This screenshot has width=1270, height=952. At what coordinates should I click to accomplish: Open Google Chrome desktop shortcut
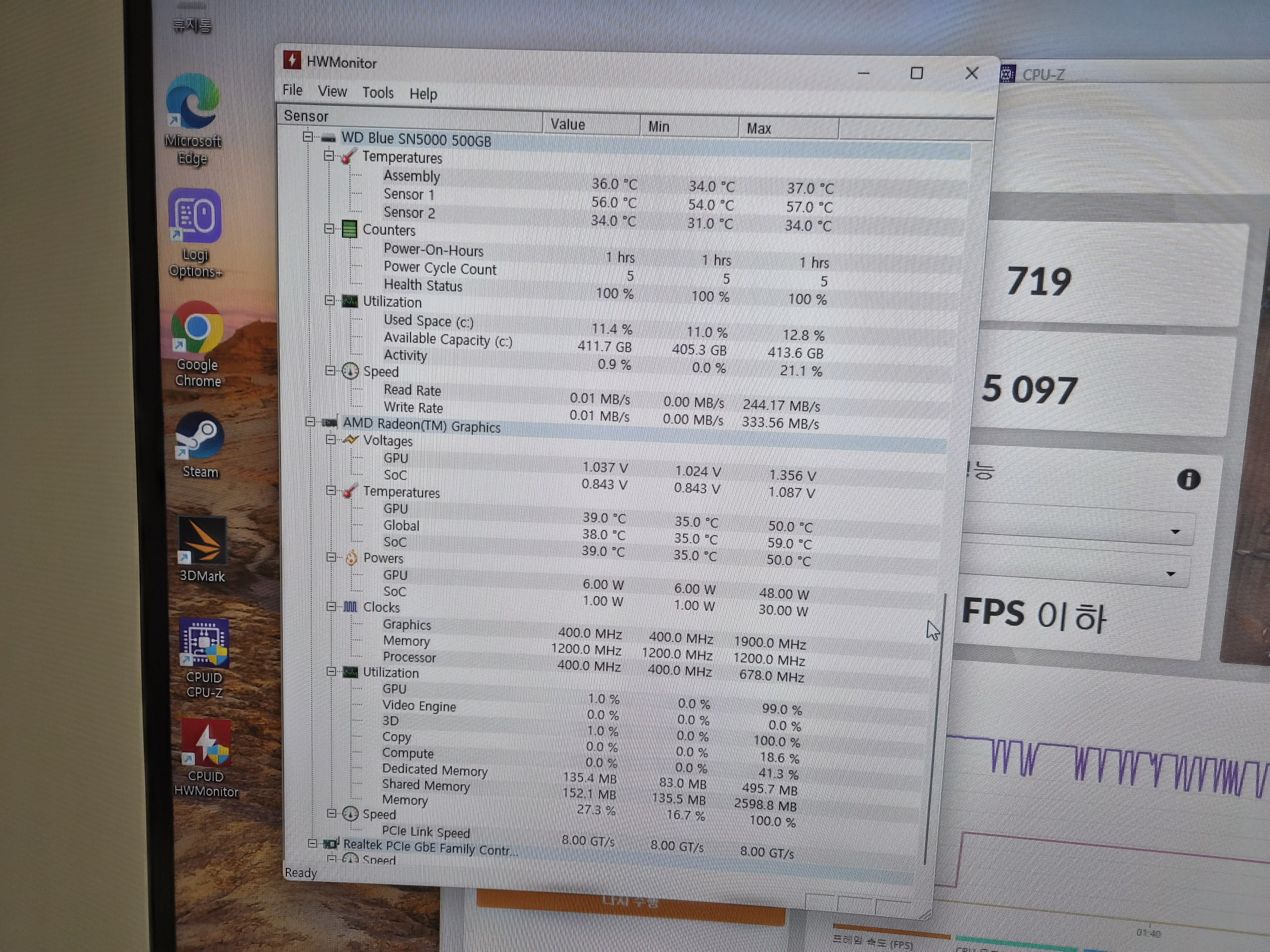(197, 328)
